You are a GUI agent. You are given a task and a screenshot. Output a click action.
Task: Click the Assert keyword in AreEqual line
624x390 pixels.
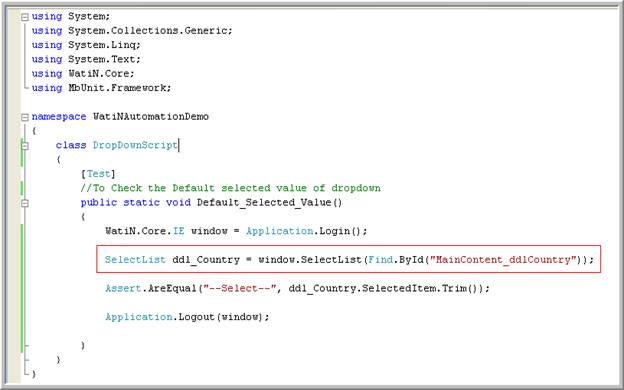point(123,289)
